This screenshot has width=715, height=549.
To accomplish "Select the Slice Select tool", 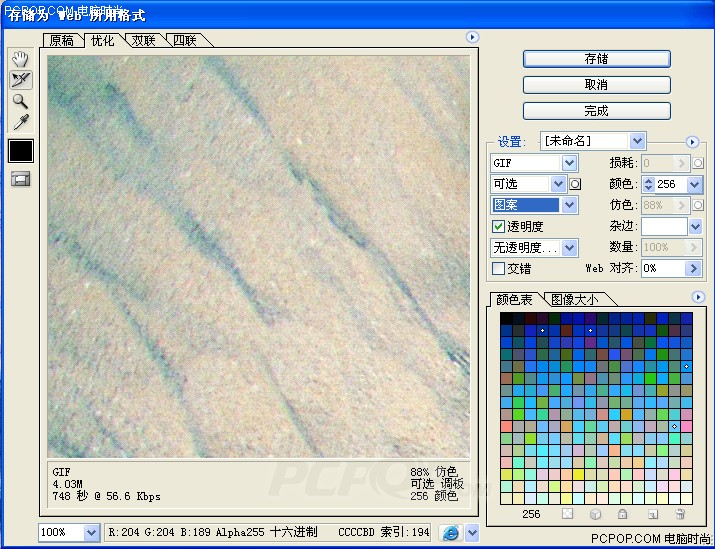I will coord(20,80).
